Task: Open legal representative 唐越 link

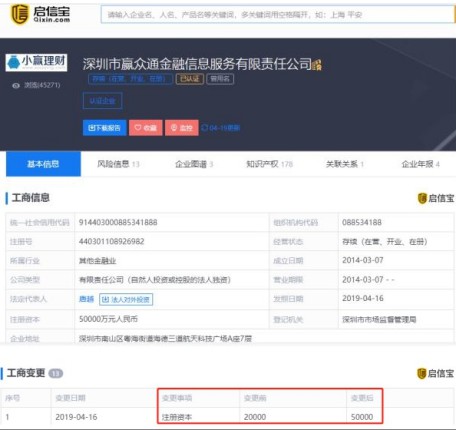Action: (x=86, y=299)
